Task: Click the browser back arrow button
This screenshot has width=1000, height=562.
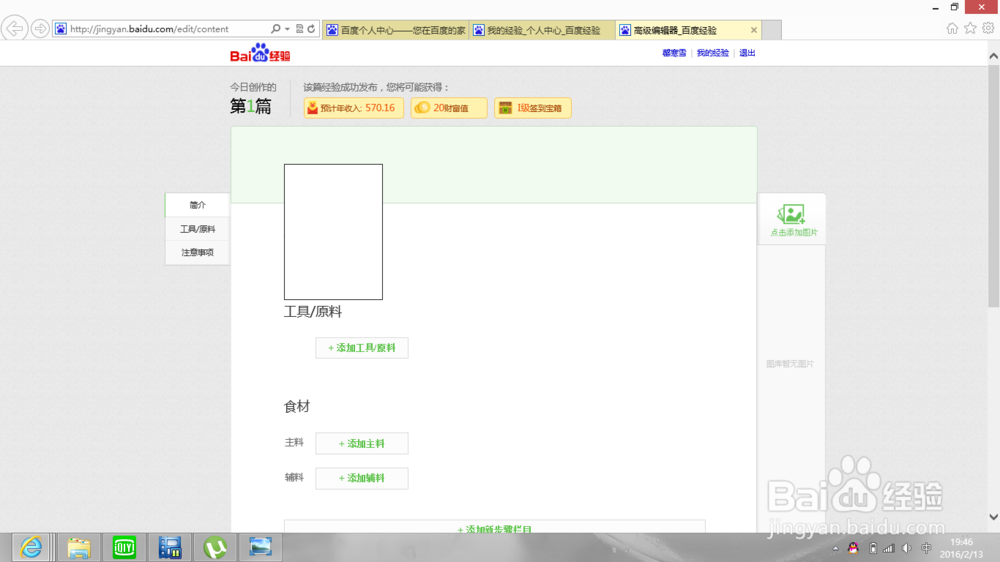Action: (x=14, y=29)
